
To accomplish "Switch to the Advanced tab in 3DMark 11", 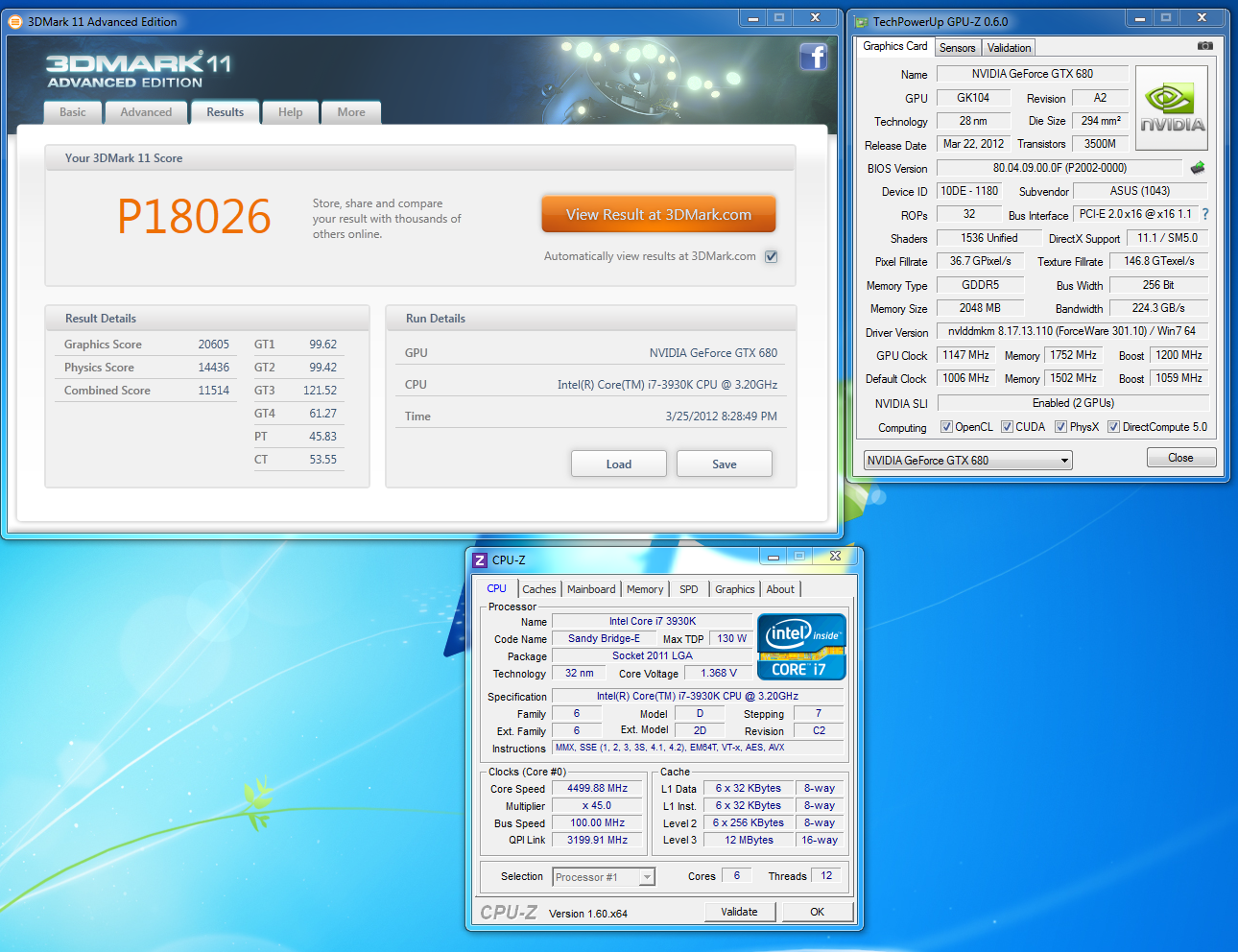I will coord(146,112).
